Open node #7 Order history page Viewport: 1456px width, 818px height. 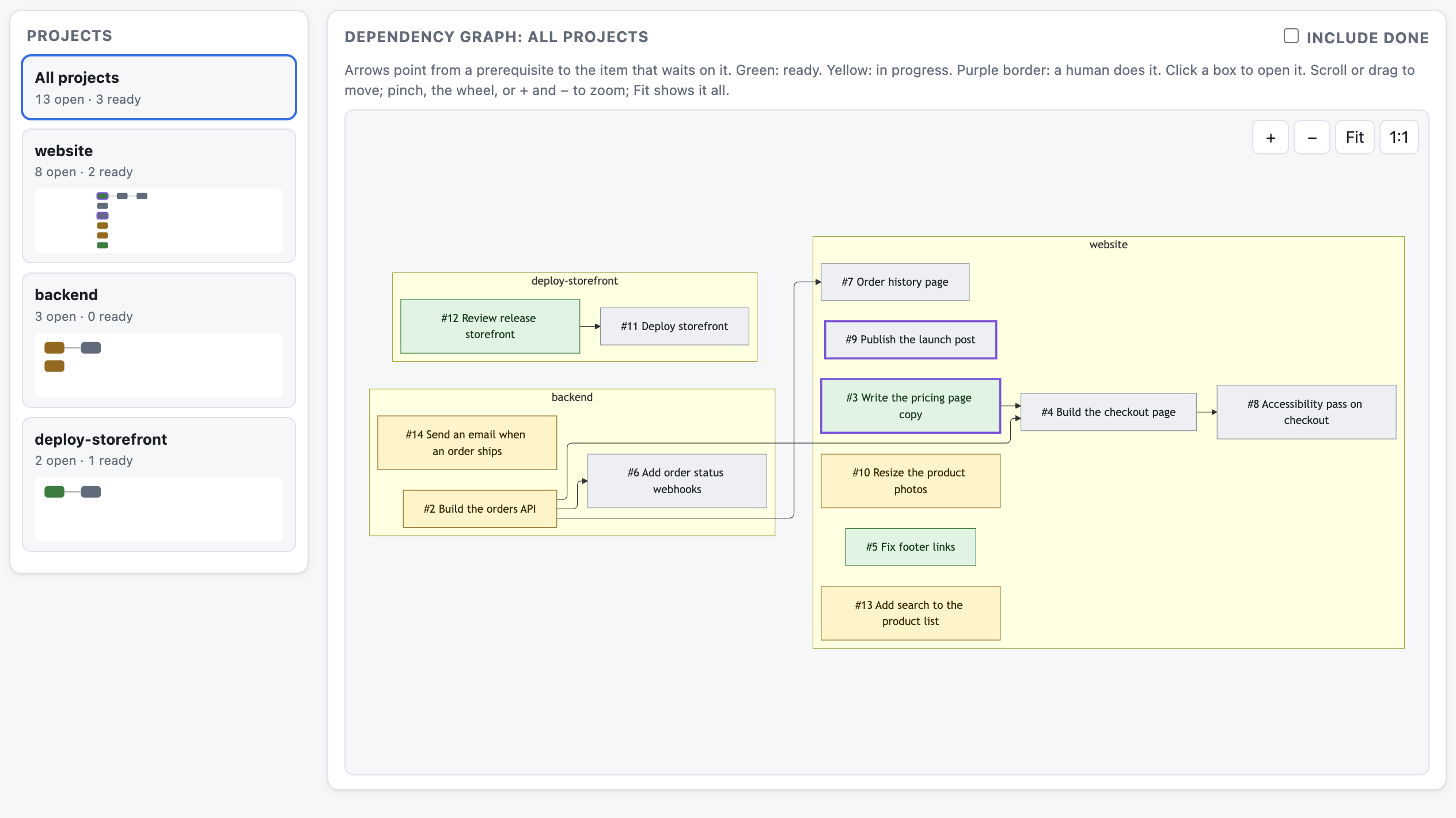point(895,282)
